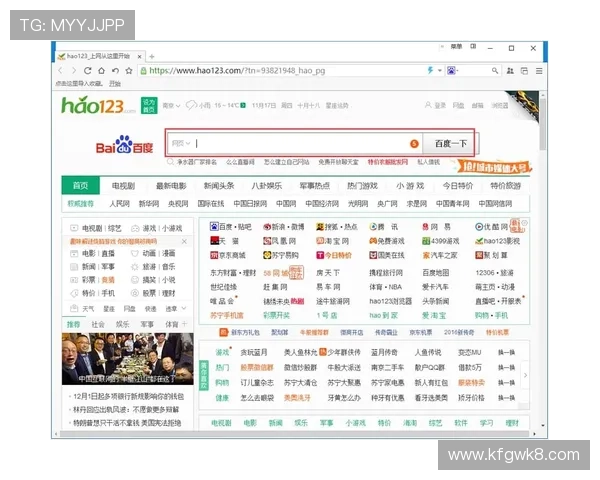Open the 新闻头条 navigation tab

tap(219, 186)
